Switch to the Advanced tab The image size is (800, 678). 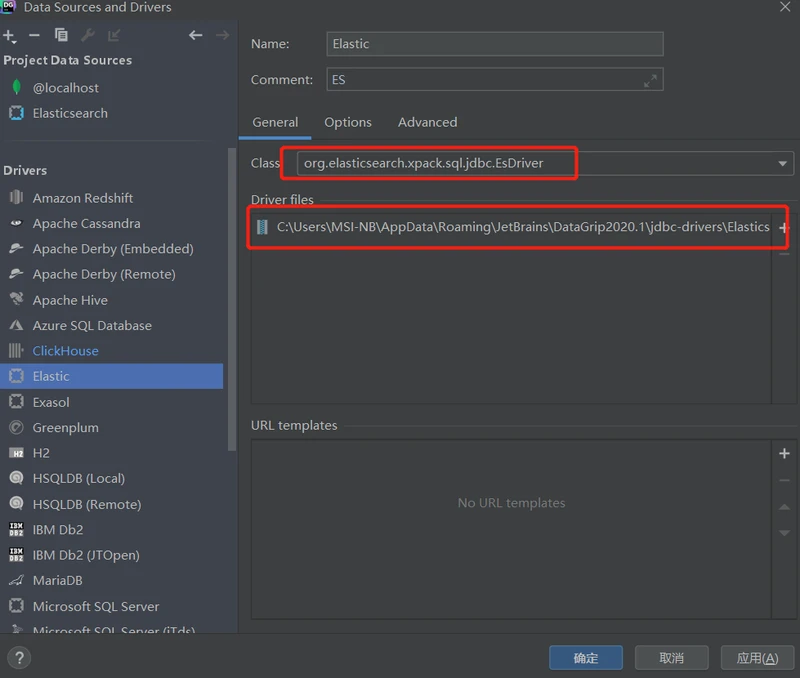[x=428, y=122]
